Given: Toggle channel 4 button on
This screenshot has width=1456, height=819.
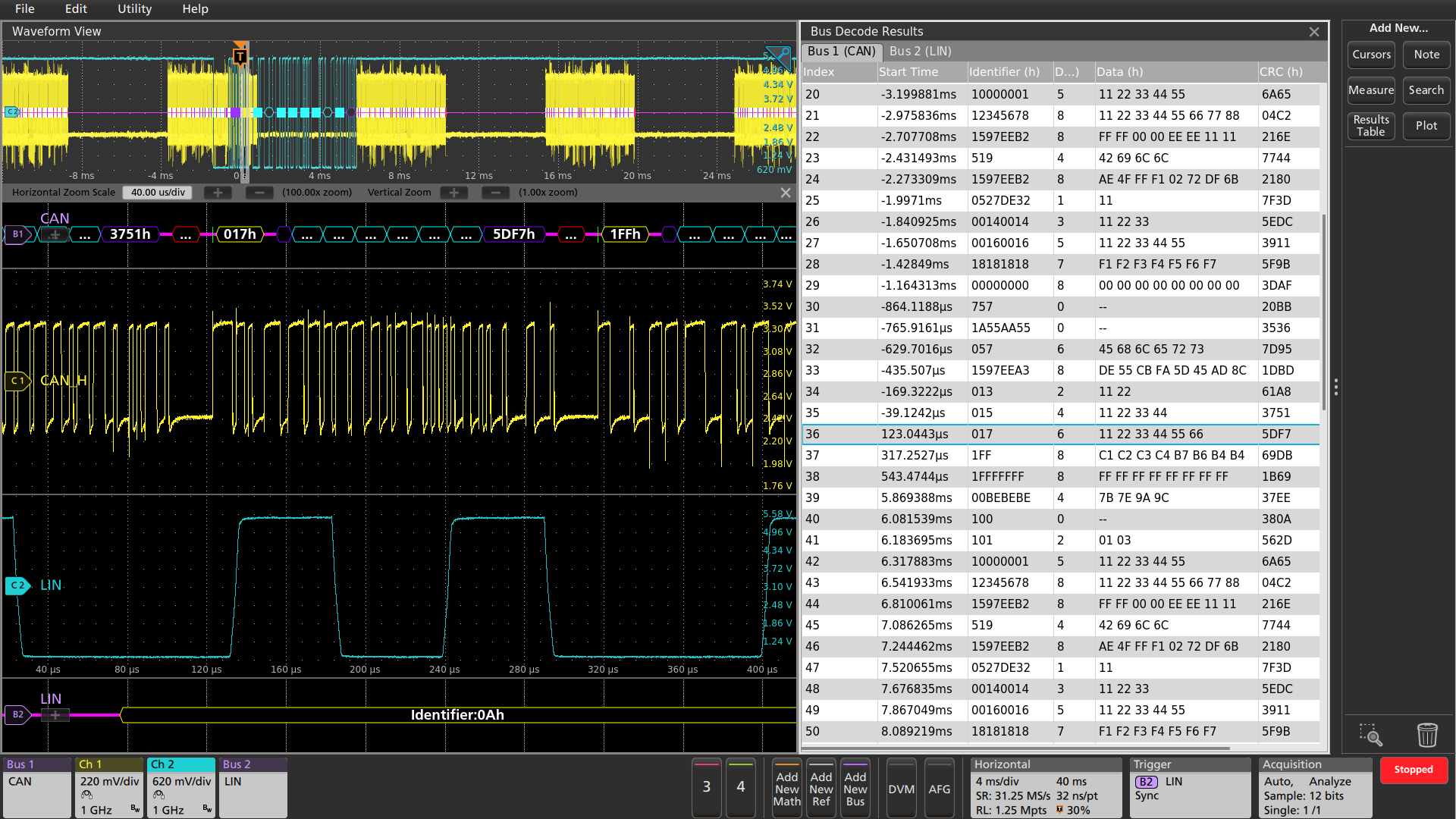Looking at the screenshot, I should pos(740,787).
